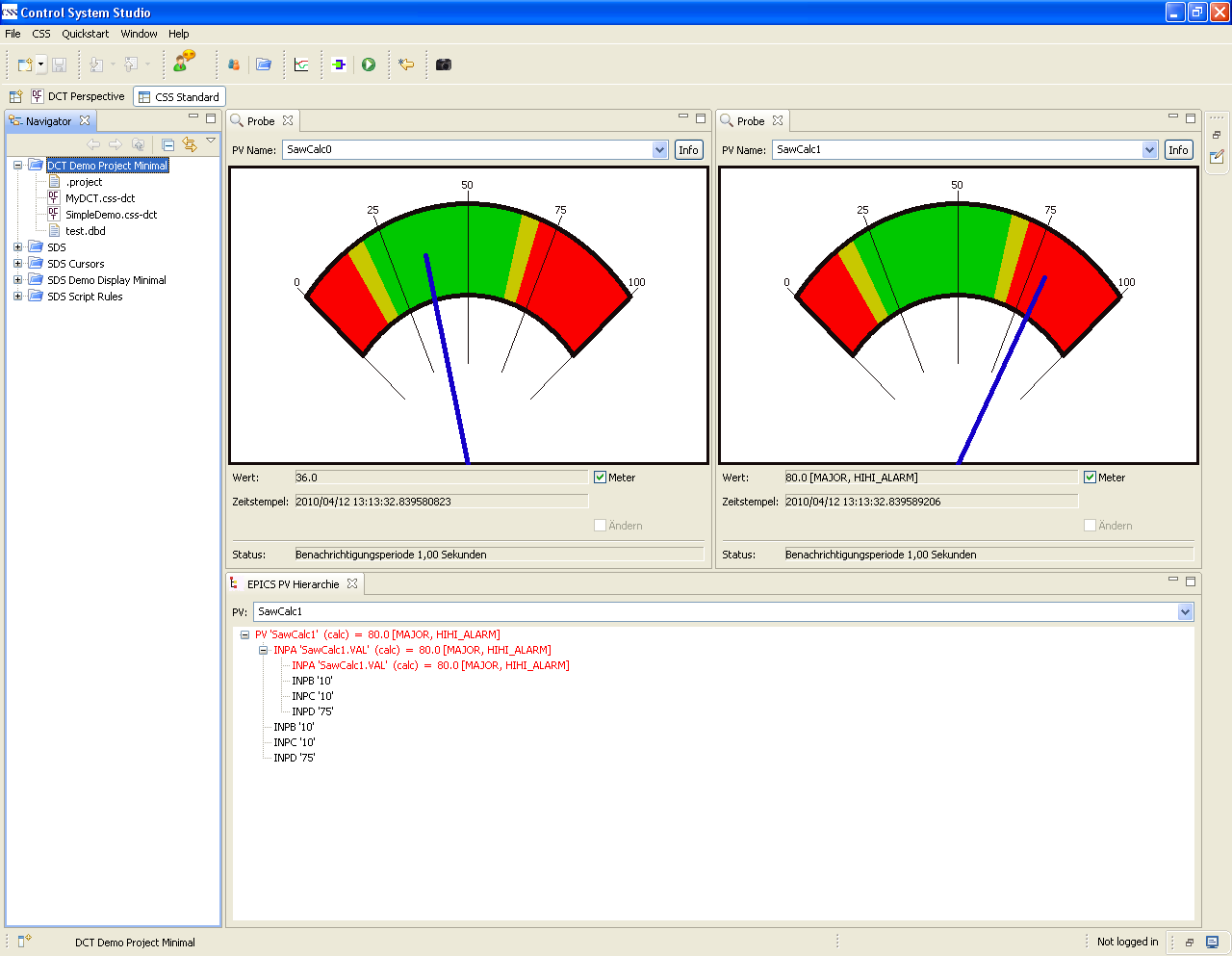The width and height of the screenshot is (1232, 956).
Task: Uncheck the Meter checkbox for SawCalc0
Action: click(x=600, y=478)
